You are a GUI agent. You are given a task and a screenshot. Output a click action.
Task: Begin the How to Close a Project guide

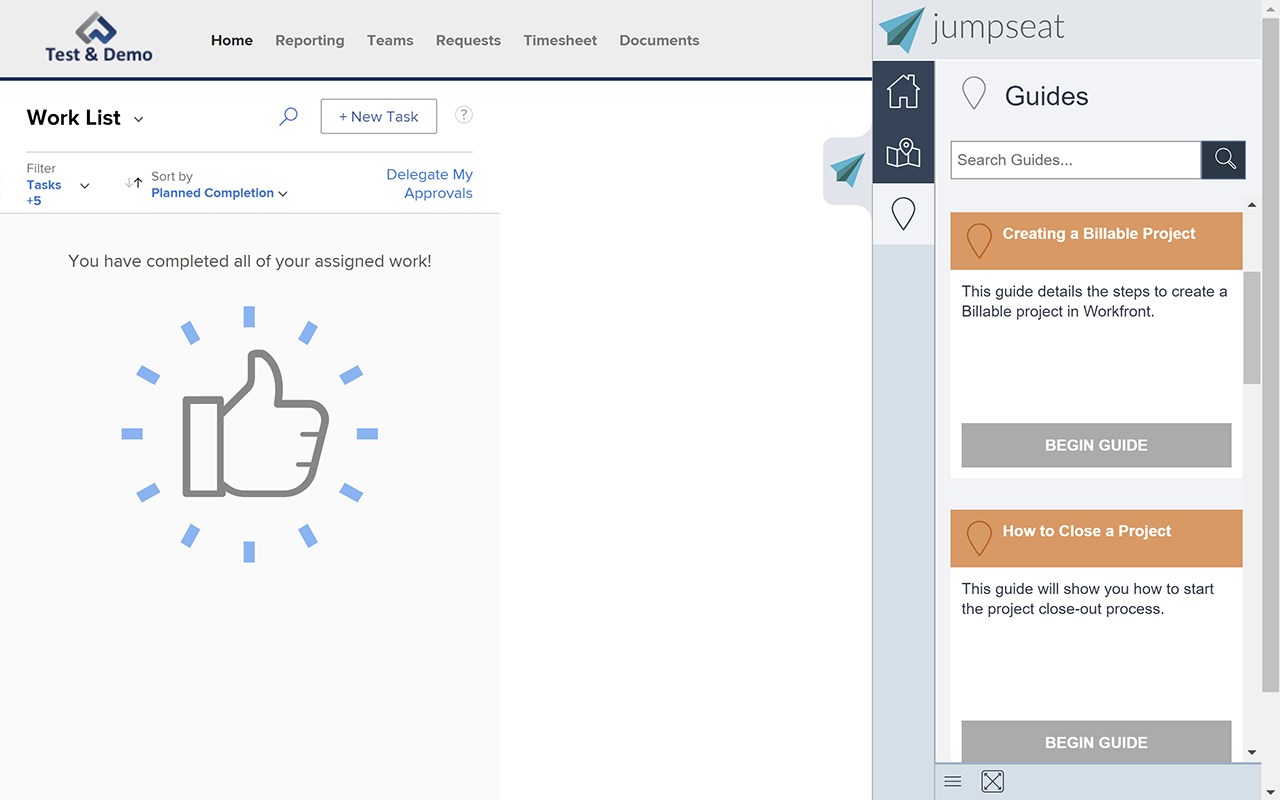click(x=1096, y=742)
